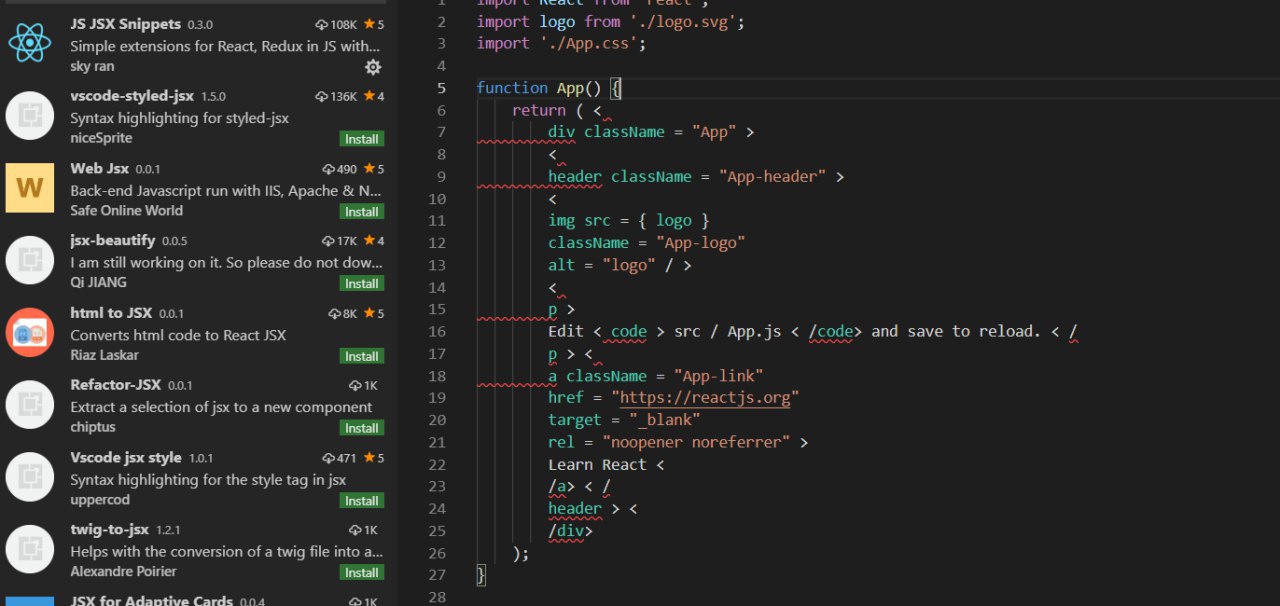Open Refactor-JSX extension icon
This screenshot has width=1280, height=606.
(30, 405)
